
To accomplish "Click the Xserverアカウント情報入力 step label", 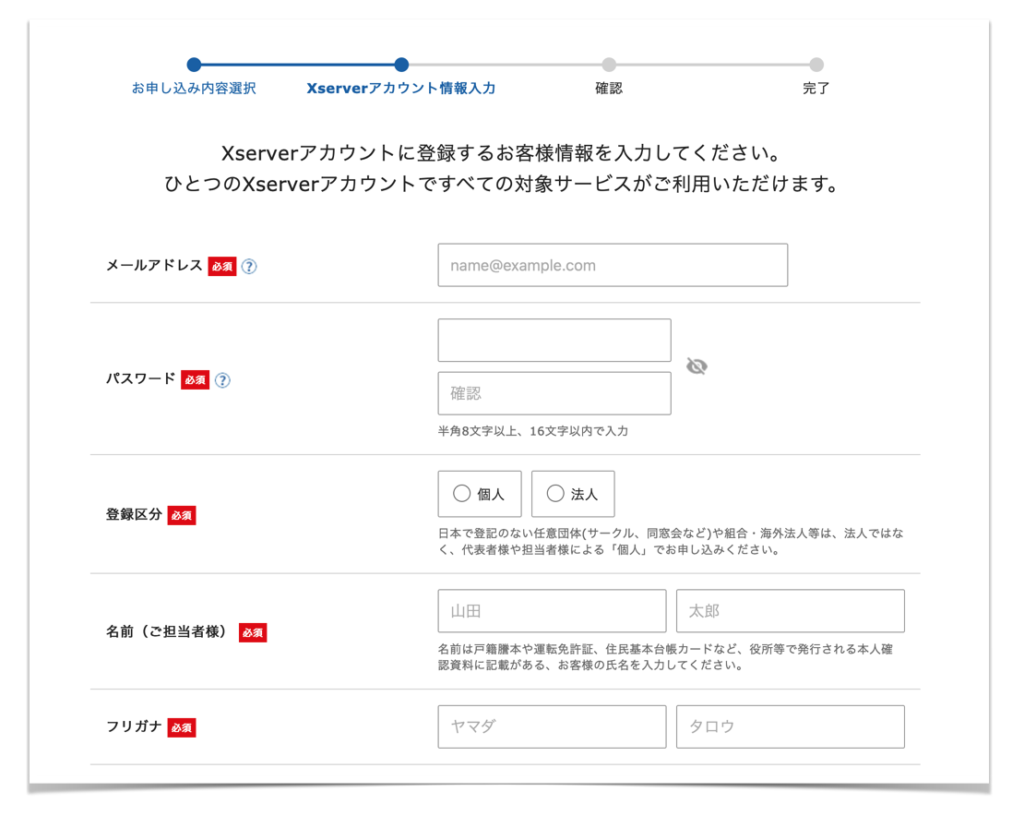I will click(x=401, y=88).
